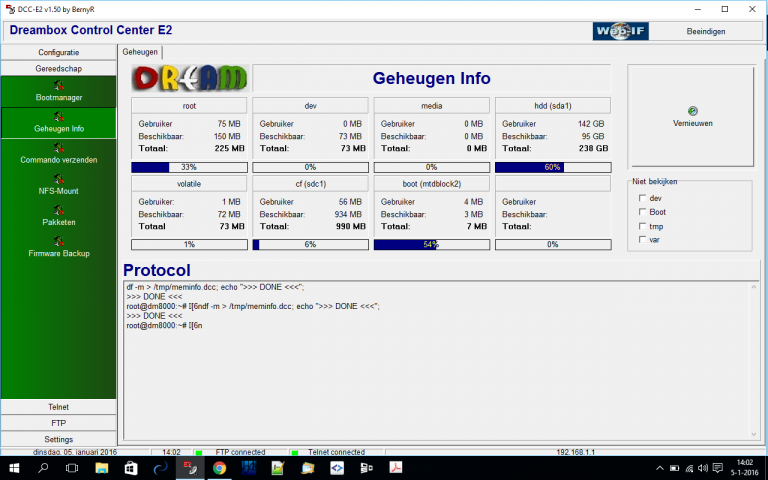The width and height of the screenshot is (768, 480).
Task: Tick the Boot checkbox
Action: 642,212
